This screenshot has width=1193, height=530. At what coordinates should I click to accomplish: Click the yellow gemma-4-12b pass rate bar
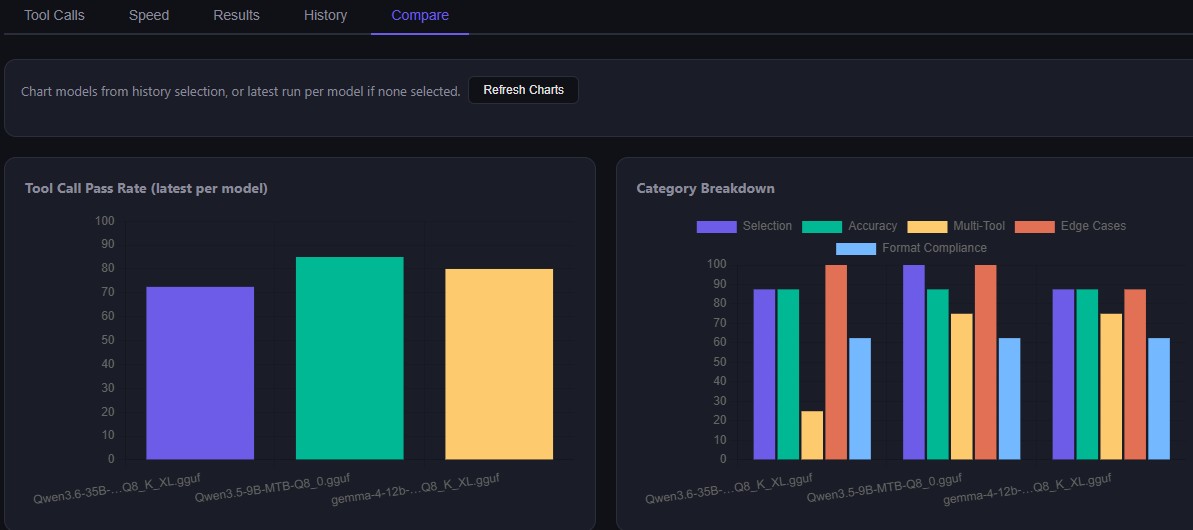click(499, 364)
